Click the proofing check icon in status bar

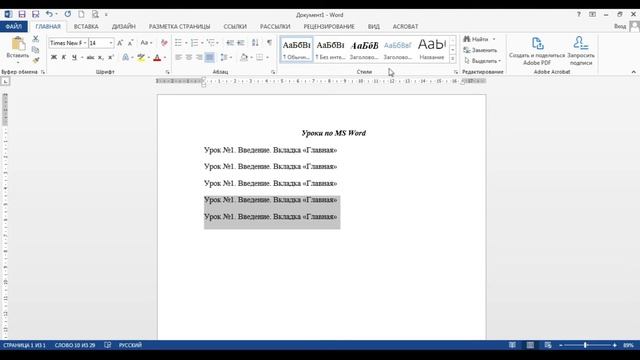107,345
